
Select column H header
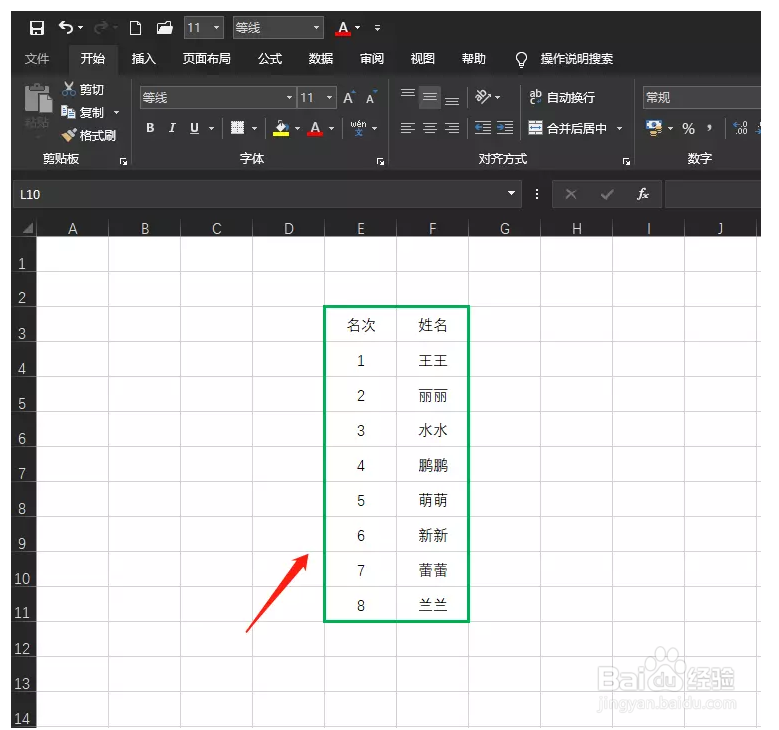[576, 229]
